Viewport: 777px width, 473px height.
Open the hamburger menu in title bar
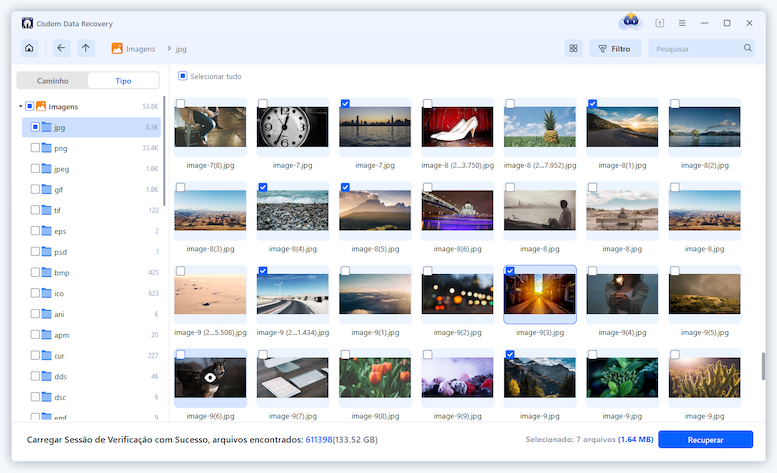click(x=682, y=23)
